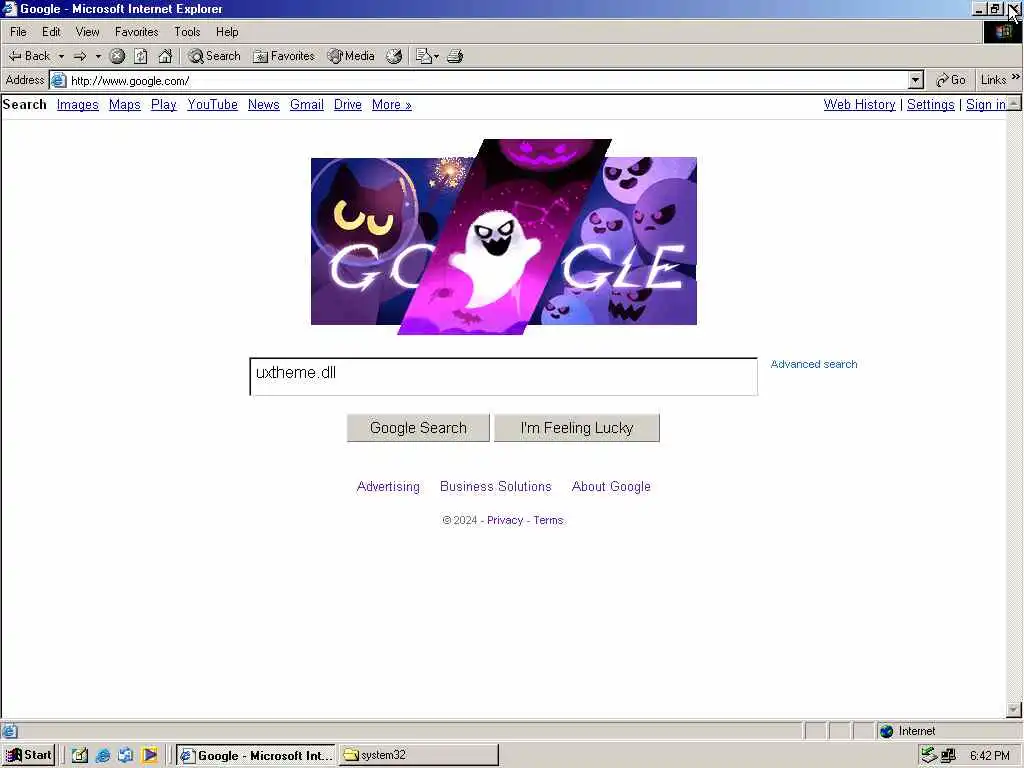Expand the Links toolbar chevron
The height and width of the screenshot is (768, 1024).
pyautogui.click(x=1016, y=77)
